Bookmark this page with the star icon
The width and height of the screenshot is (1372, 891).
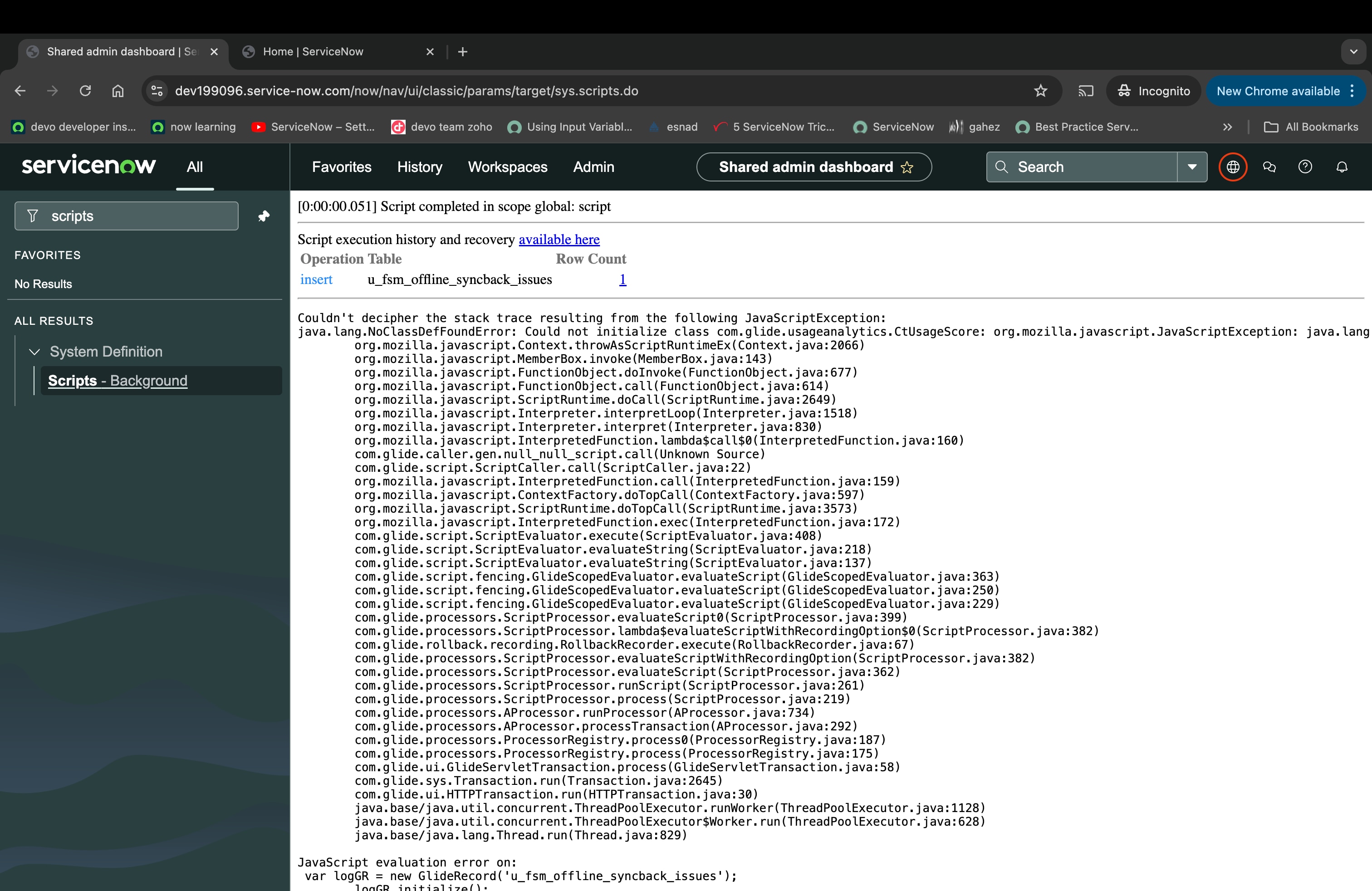point(1040,91)
